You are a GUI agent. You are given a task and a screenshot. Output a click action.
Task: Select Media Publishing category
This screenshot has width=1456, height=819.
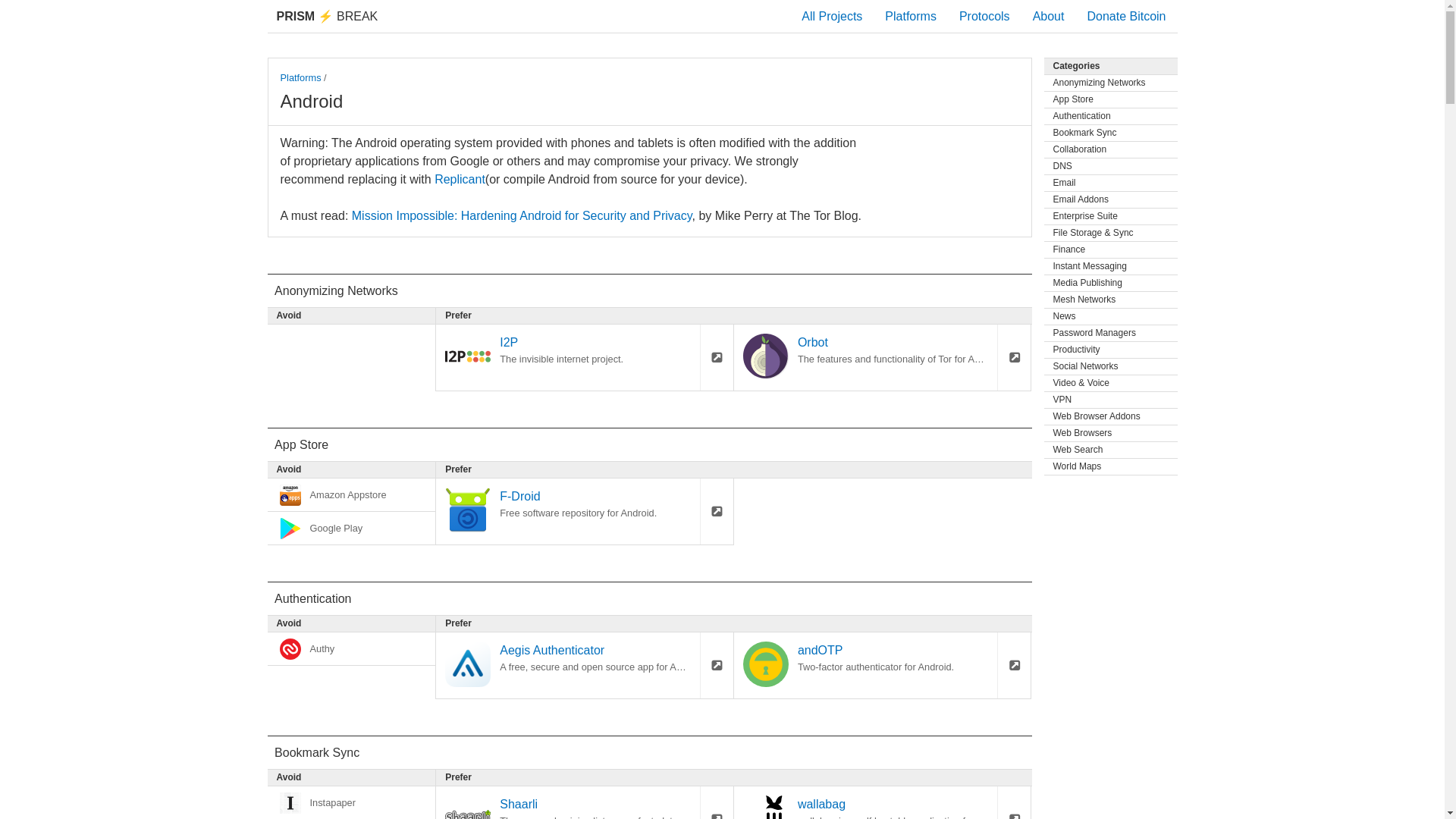(x=1110, y=283)
